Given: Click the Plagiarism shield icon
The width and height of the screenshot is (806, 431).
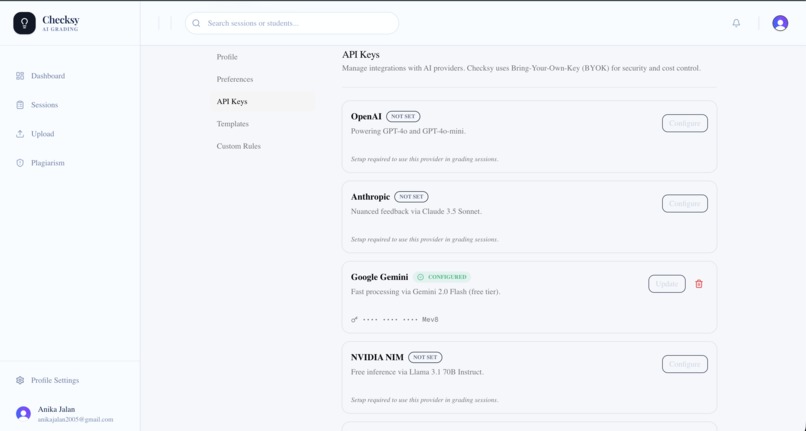Looking at the screenshot, I should (20, 163).
